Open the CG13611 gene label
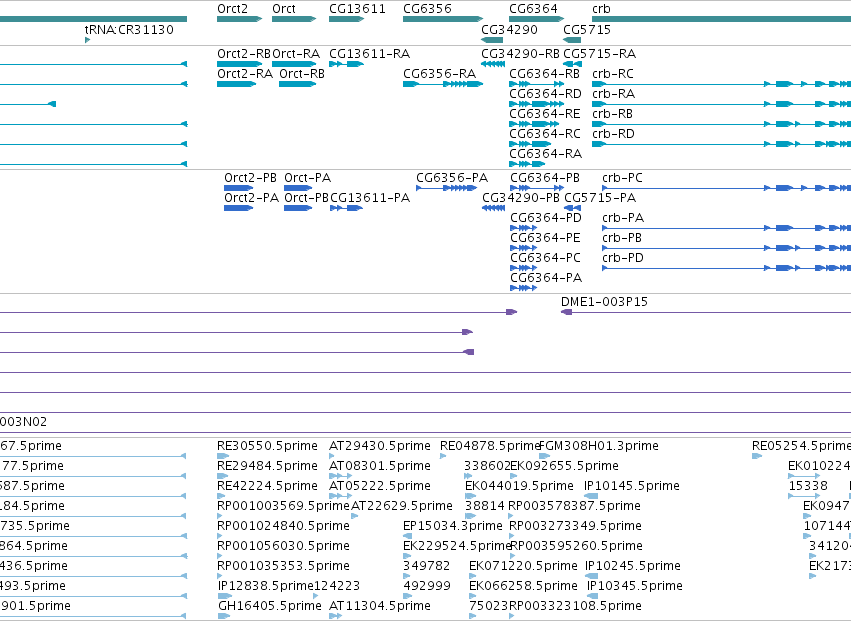This screenshot has width=851, height=621. (x=357, y=9)
